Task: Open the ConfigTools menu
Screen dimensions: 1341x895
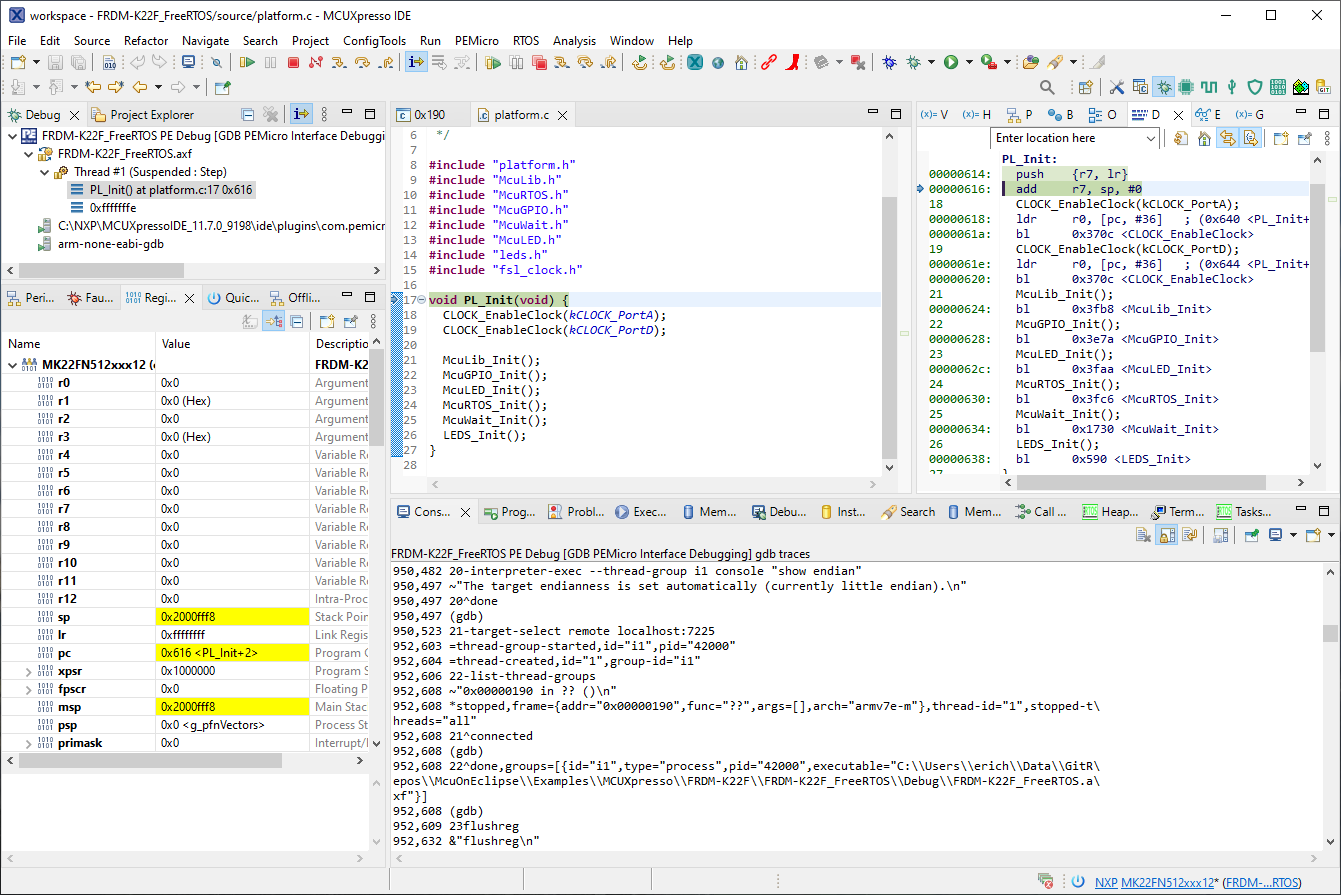Action: click(374, 41)
